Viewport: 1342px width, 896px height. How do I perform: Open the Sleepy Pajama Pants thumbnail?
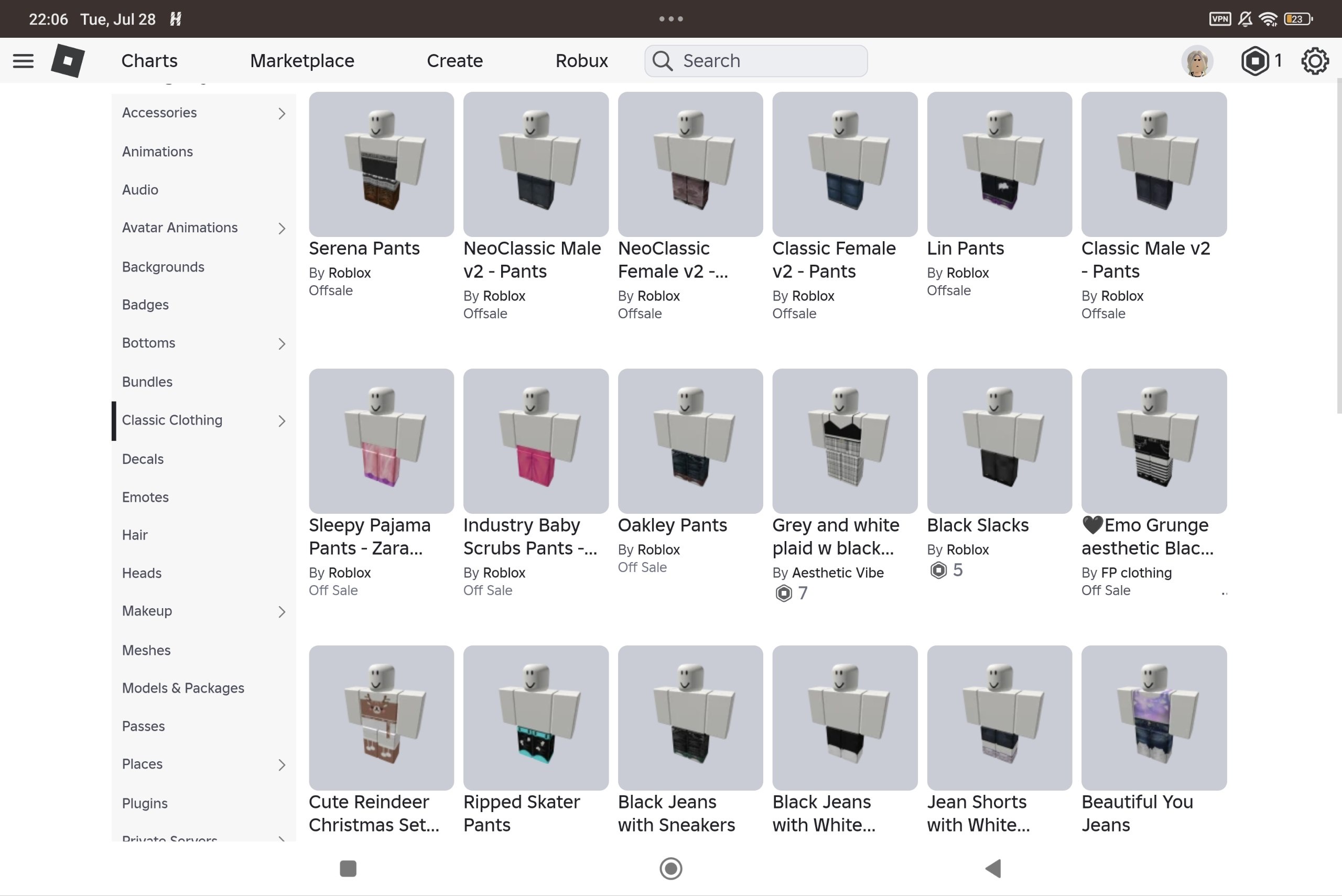(x=381, y=441)
